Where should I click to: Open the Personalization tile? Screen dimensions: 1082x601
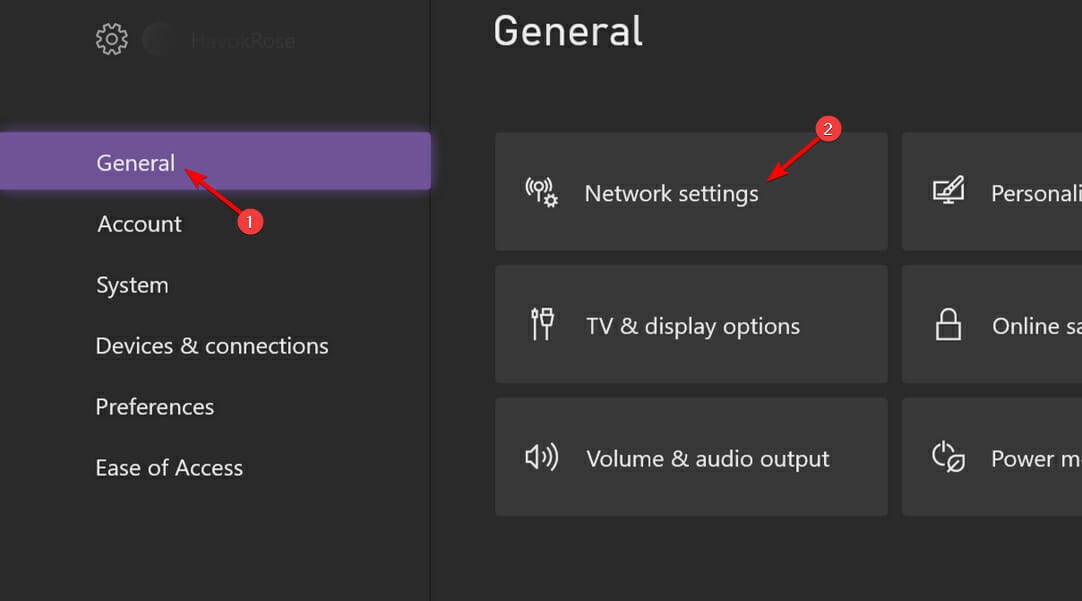[992, 192]
